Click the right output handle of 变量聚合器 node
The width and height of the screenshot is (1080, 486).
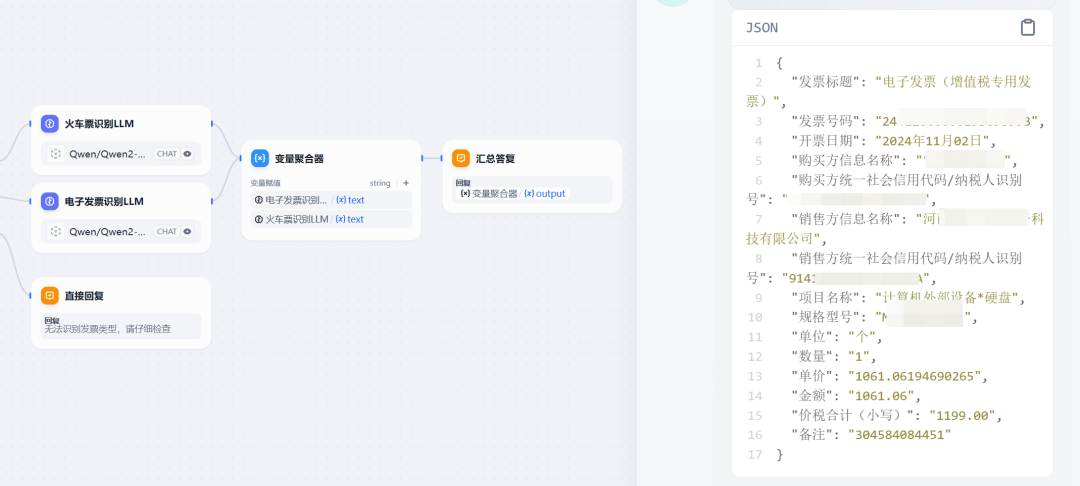point(422,158)
